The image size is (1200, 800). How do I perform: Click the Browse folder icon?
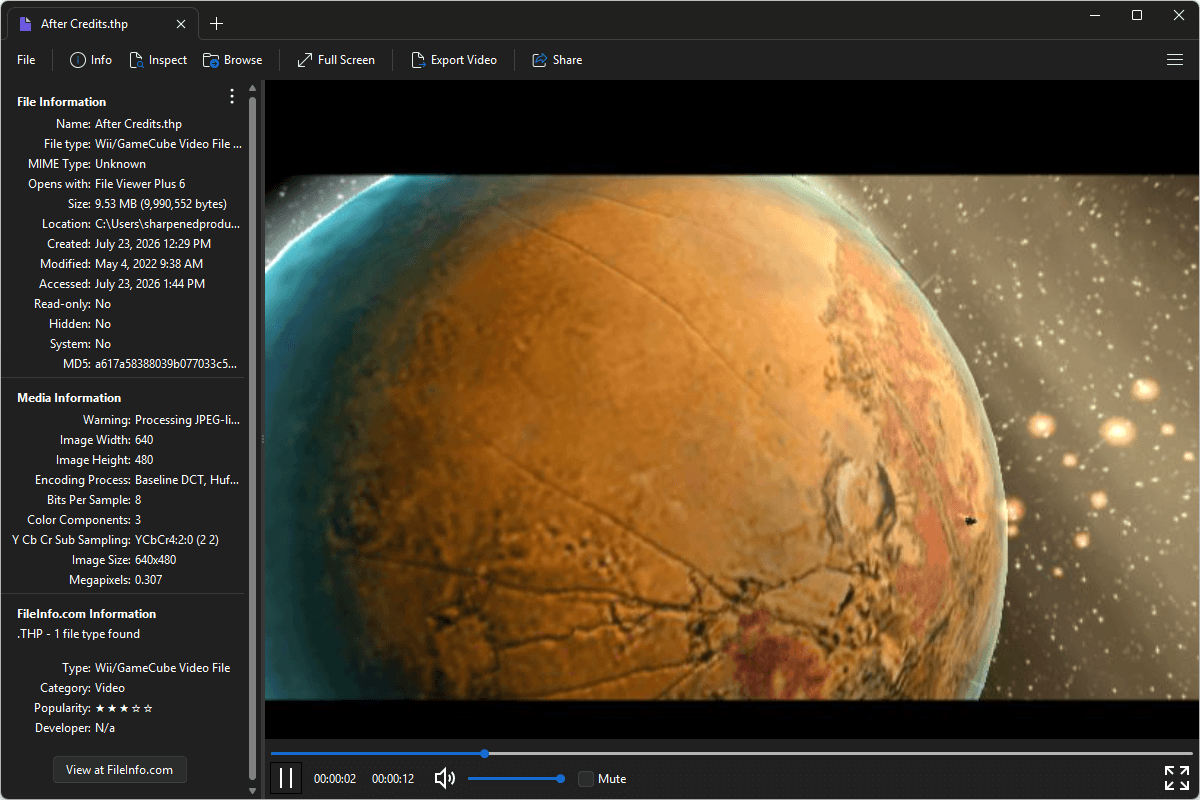pos(211,60)
